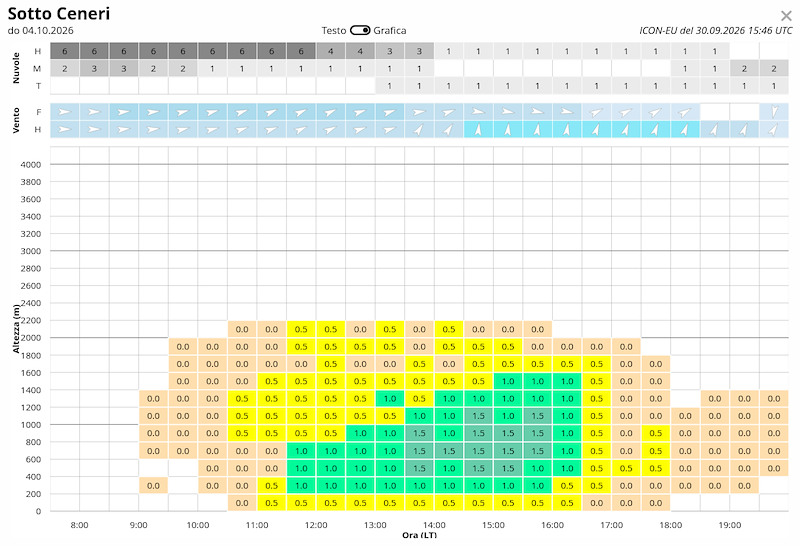Click the 14:00 time label

tap(434, 525)
